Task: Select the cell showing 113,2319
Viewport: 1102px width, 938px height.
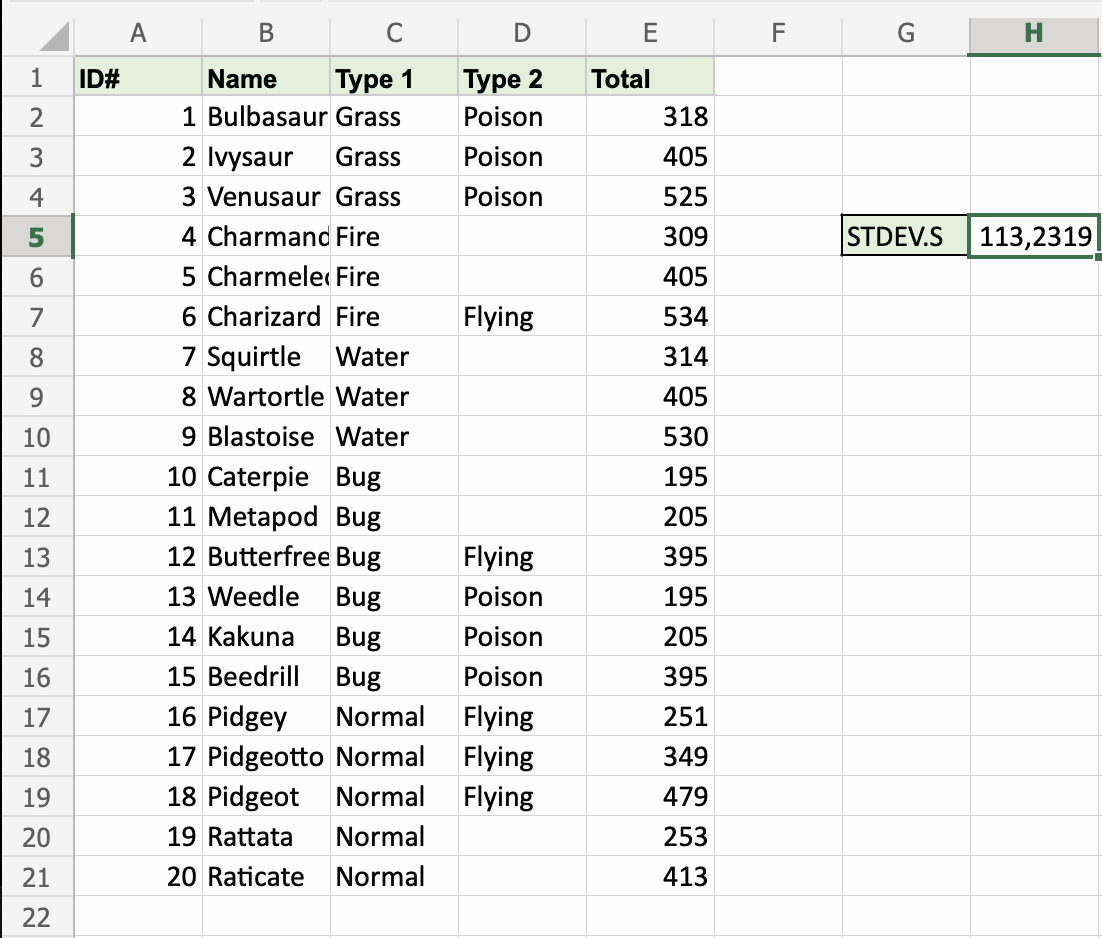Action: 1036,237
